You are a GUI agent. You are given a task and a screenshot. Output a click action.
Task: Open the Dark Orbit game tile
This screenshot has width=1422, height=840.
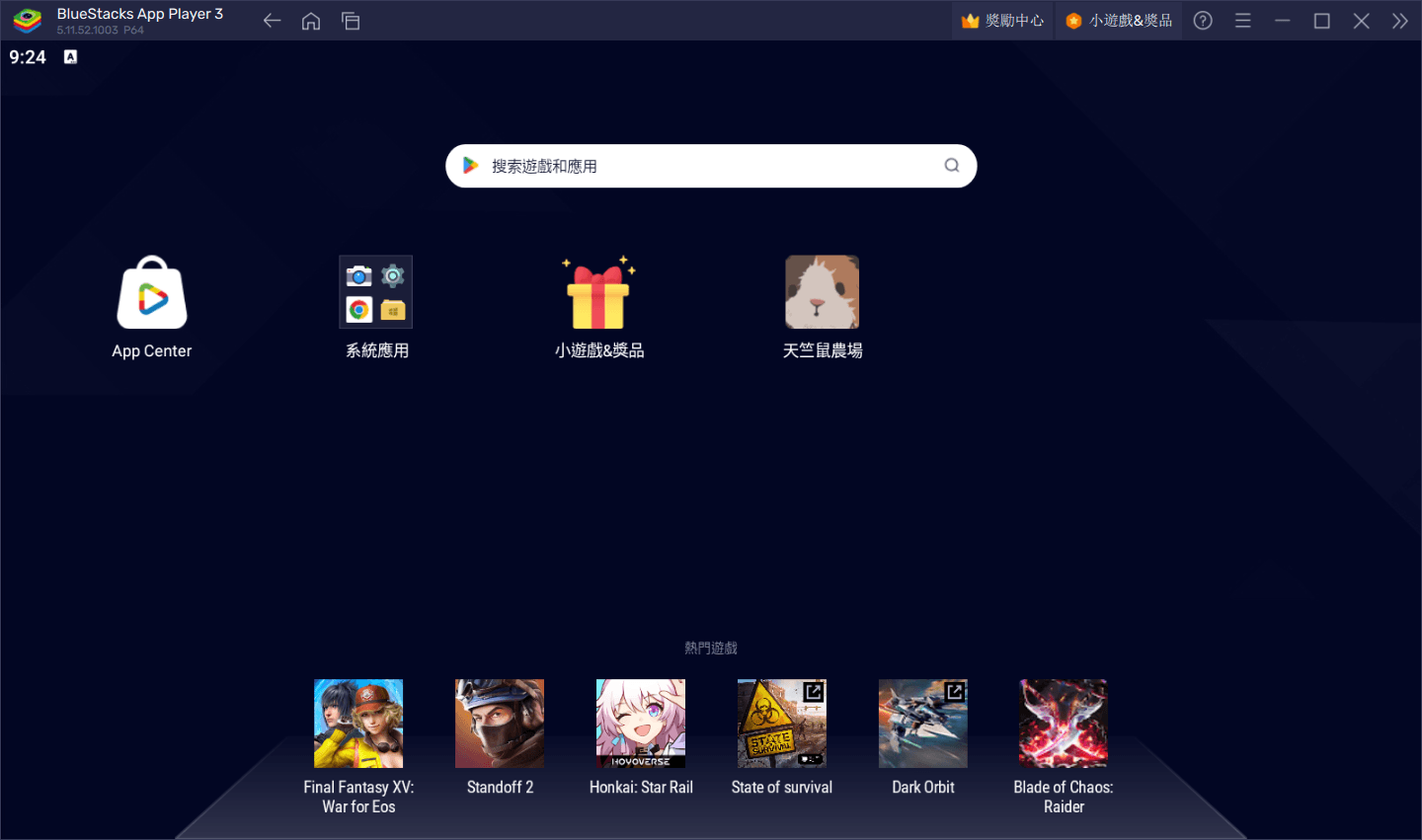coord(923,724)
